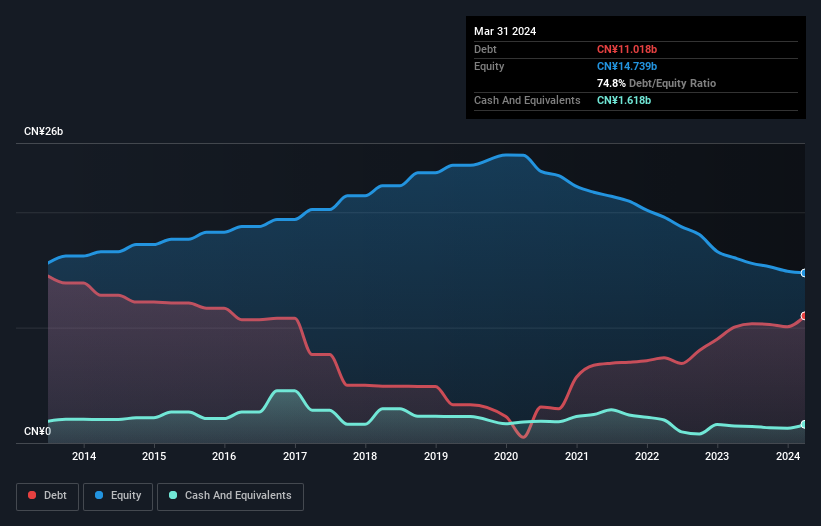Toggle the Debt series legend button
The width and height of the screenshot is (821, 526).
click(47, 496)
